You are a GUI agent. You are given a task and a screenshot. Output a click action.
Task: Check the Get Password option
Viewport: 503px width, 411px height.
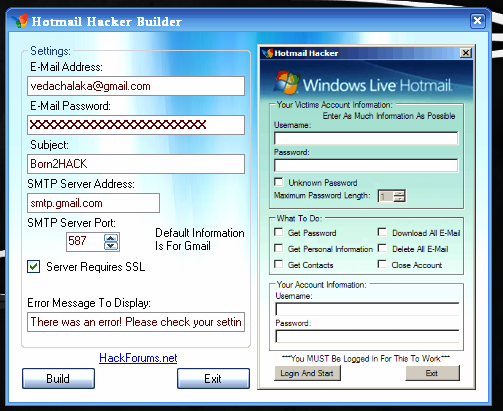coord(279,232)
